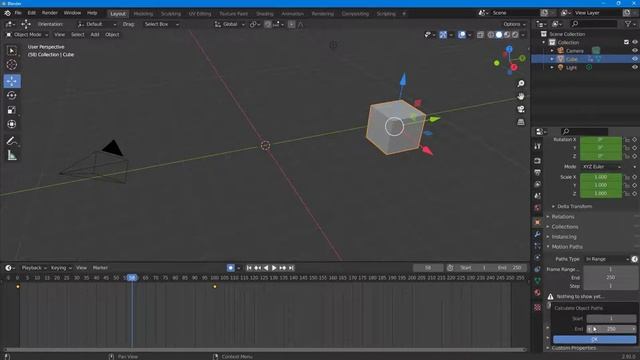Screen dimensions: 640x360
Task: Open the Orientation Default dropdown
Action: (x=97, y=24)
